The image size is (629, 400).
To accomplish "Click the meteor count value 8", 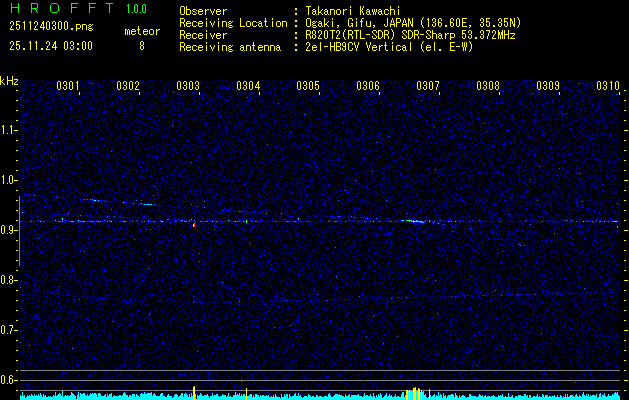I will coord(141,46).
